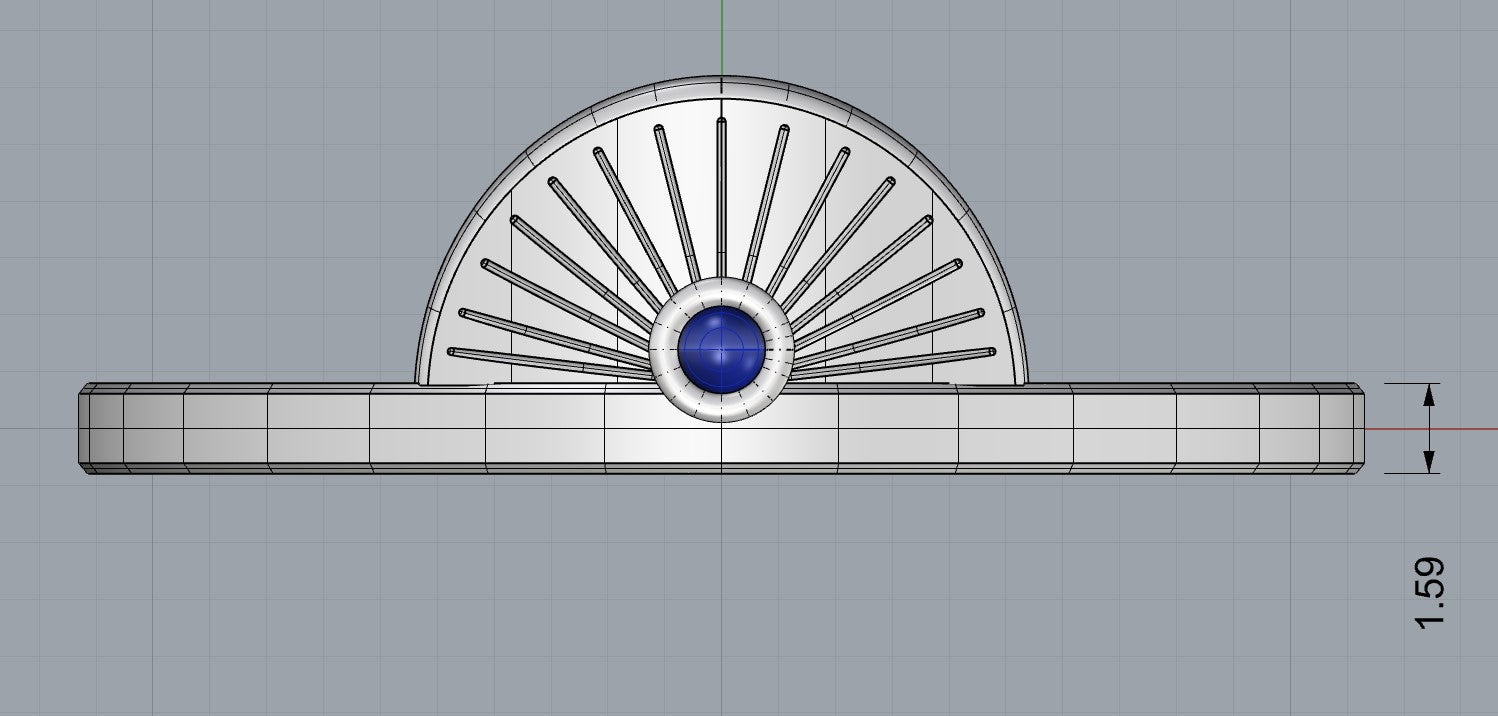Click empty grid space below the band
The height and width of the screenshot is (716, 1498).
coord(600,600)
